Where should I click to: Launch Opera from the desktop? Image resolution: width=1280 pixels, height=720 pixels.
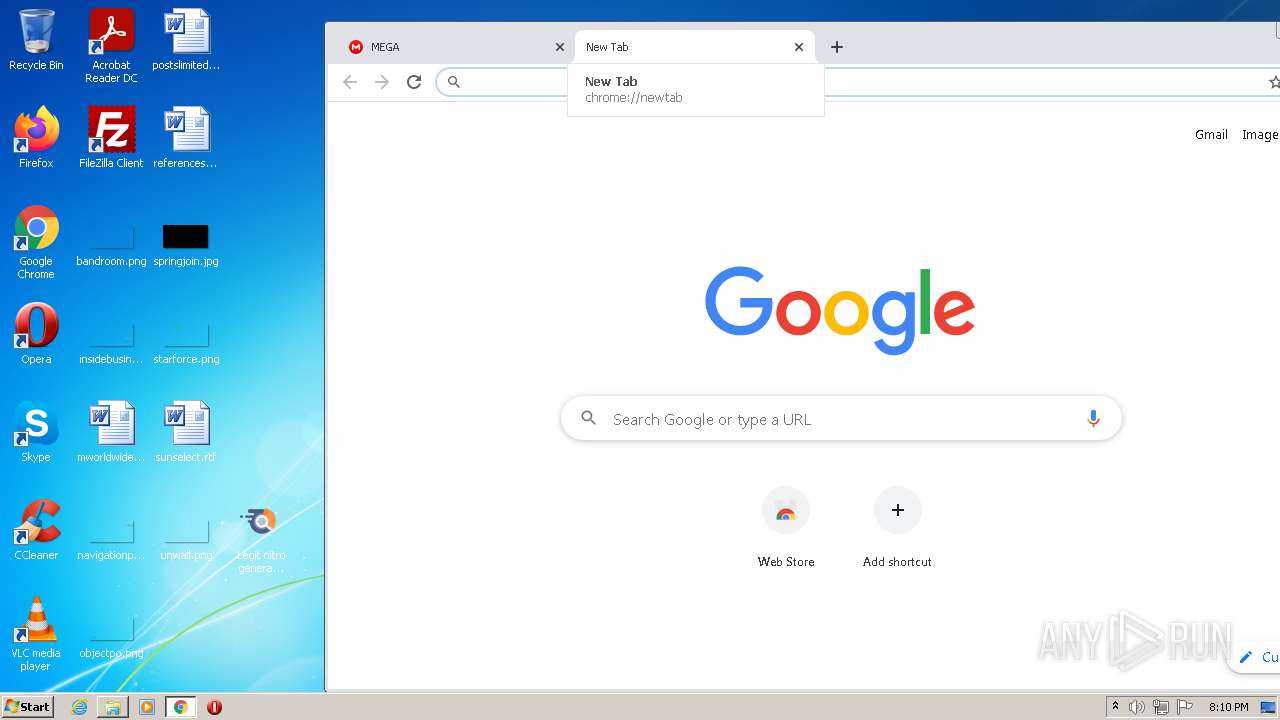(36, 334)
